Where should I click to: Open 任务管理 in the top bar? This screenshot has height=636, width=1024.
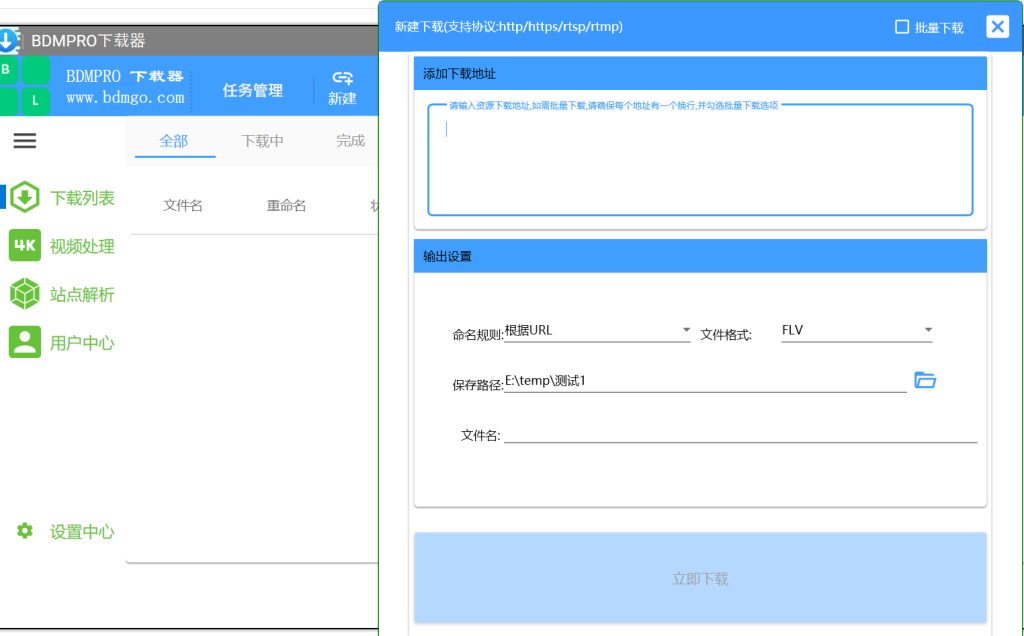pyautogui.click(x=253, y=90)
